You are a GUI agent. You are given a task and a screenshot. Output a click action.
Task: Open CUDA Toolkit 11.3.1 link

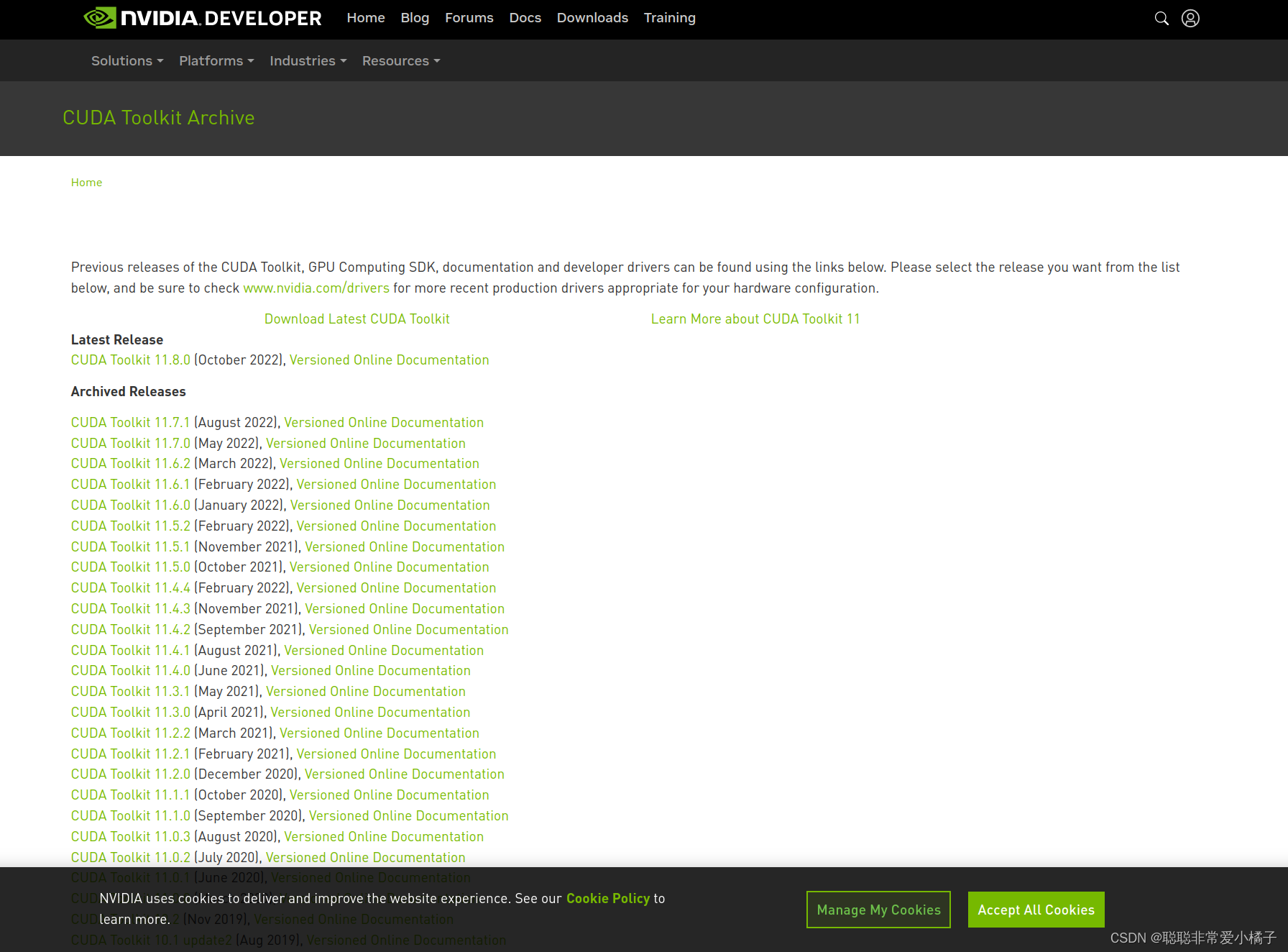tap(131, 691)
